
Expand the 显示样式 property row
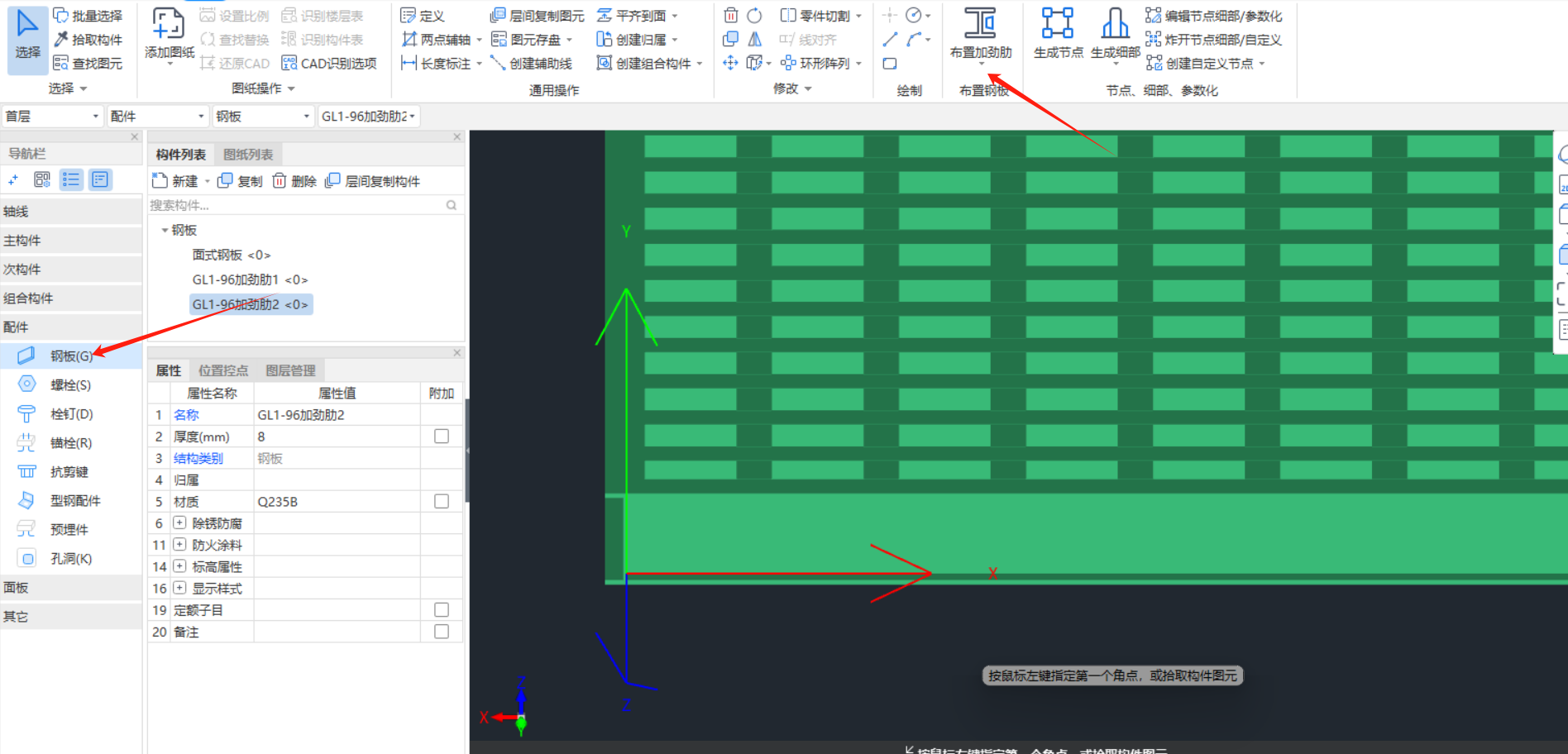[179, 588]
